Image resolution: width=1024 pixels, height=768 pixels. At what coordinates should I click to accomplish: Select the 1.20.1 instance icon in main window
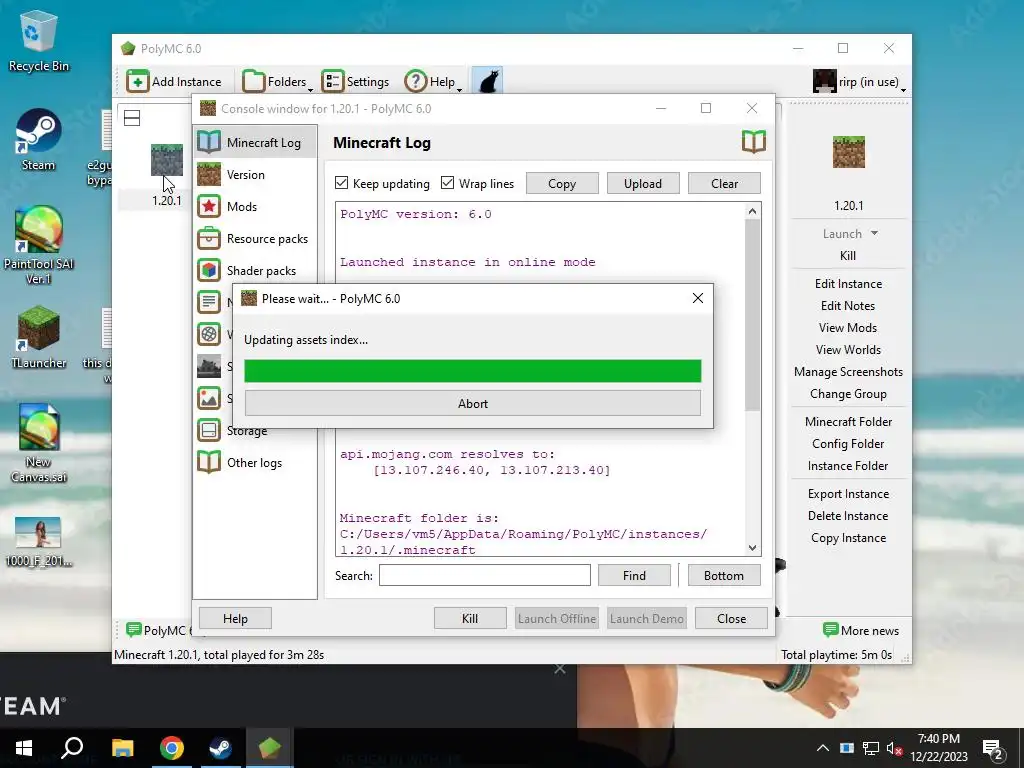167,161
